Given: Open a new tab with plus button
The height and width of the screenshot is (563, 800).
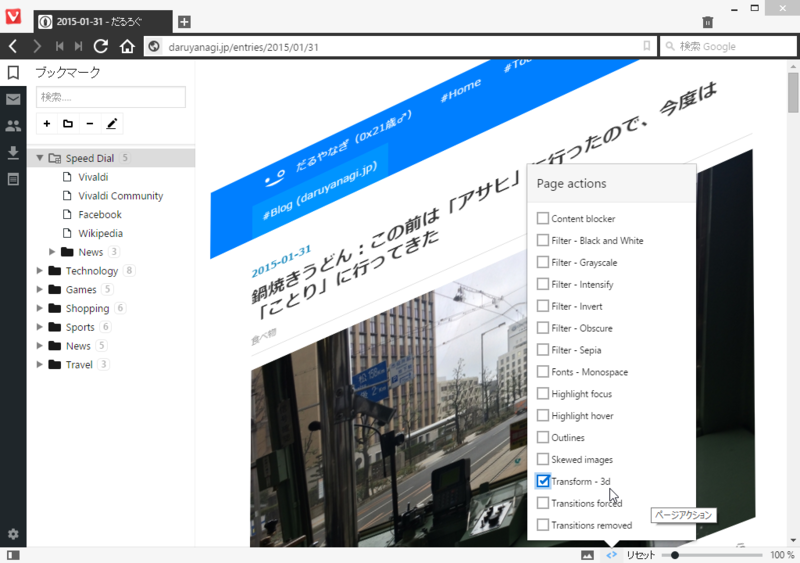Looking at the screenshot, I should 184,22.
